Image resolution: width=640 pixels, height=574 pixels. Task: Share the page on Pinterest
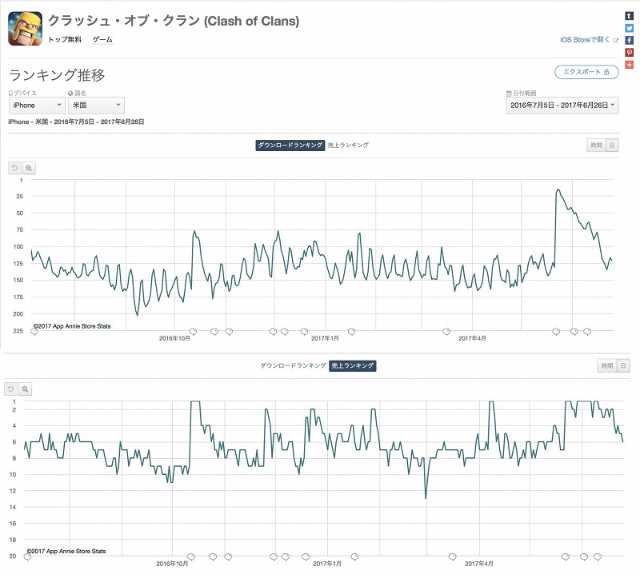(629, 52)
